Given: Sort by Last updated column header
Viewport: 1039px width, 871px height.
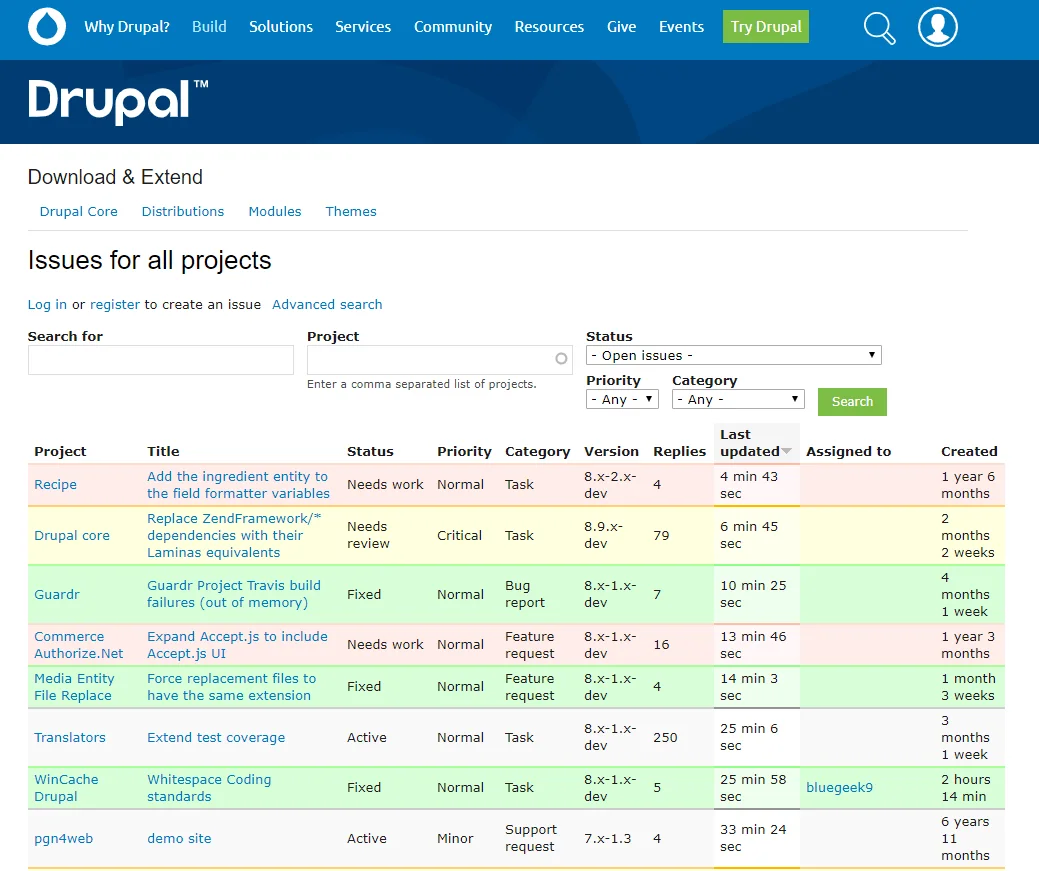Looking at the screenshot, I should tap(750, 443).
